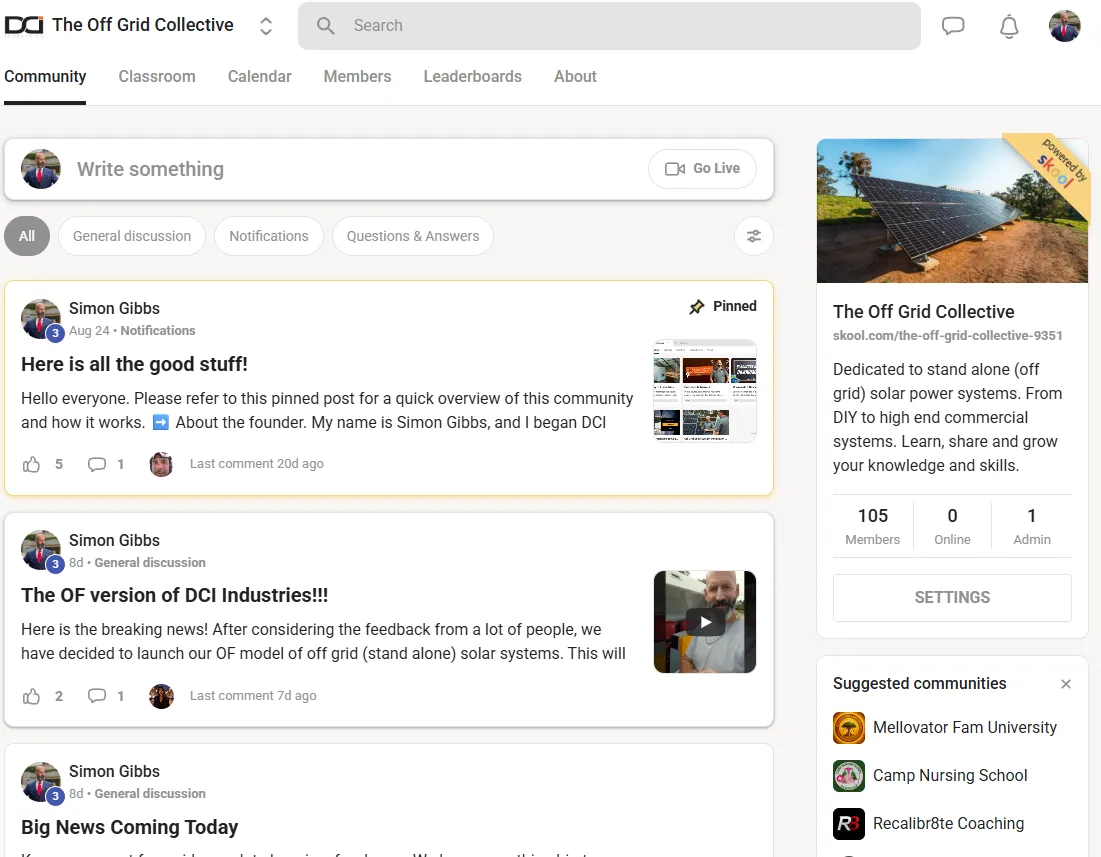Click Simon Gibbs avatar on pinned post
The width and height of the screenshot is (1101, 857).
coord(41,319)
